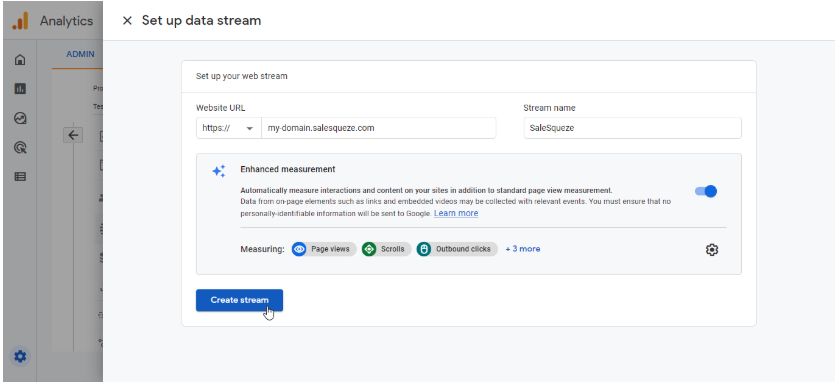
Task: Click the Enhanced measurement sparkle icon
Action: point(219,171)
